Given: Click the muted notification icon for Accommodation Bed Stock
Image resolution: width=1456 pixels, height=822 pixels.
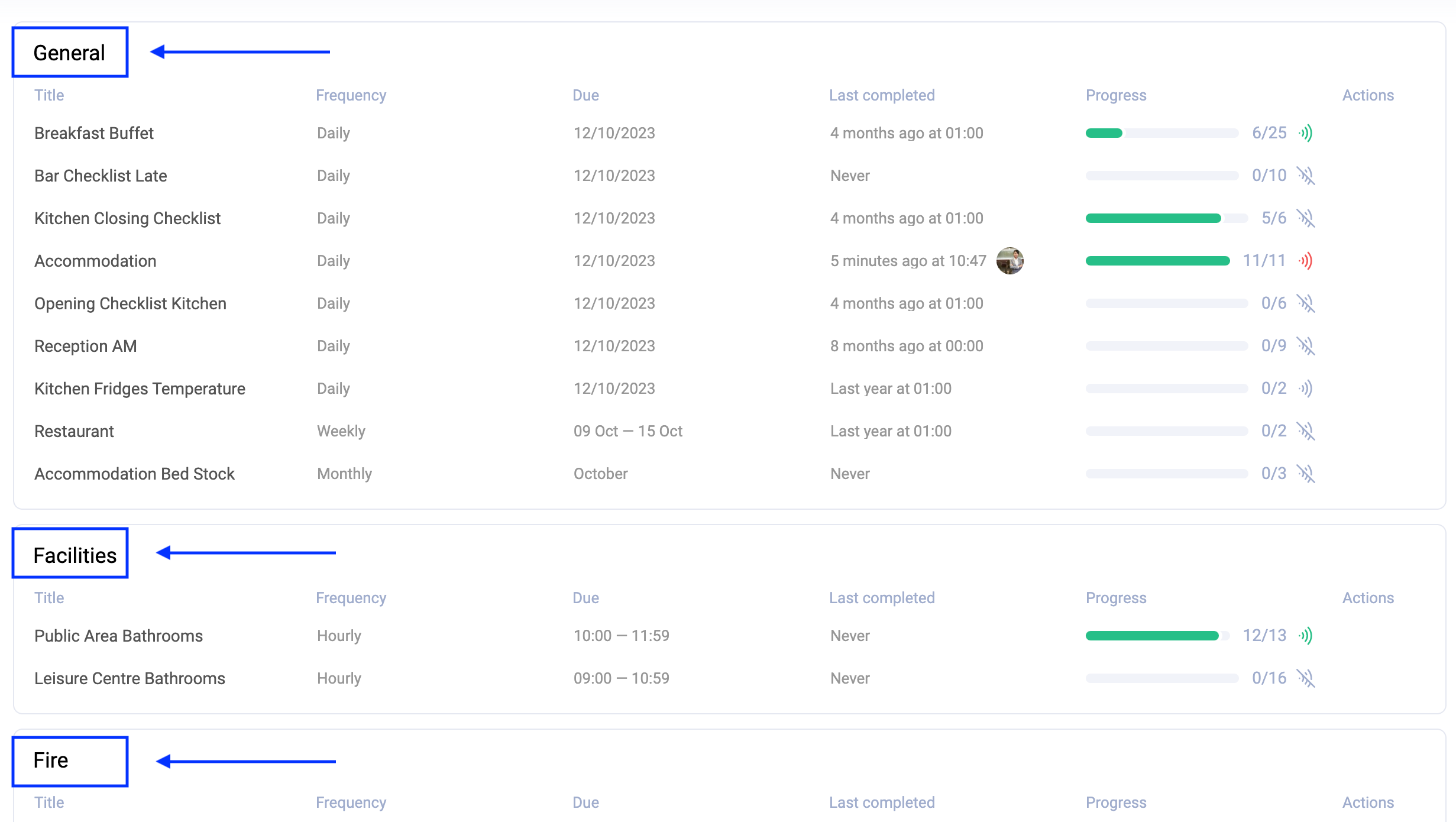Looking at the screenshot, I should 1308,473.
